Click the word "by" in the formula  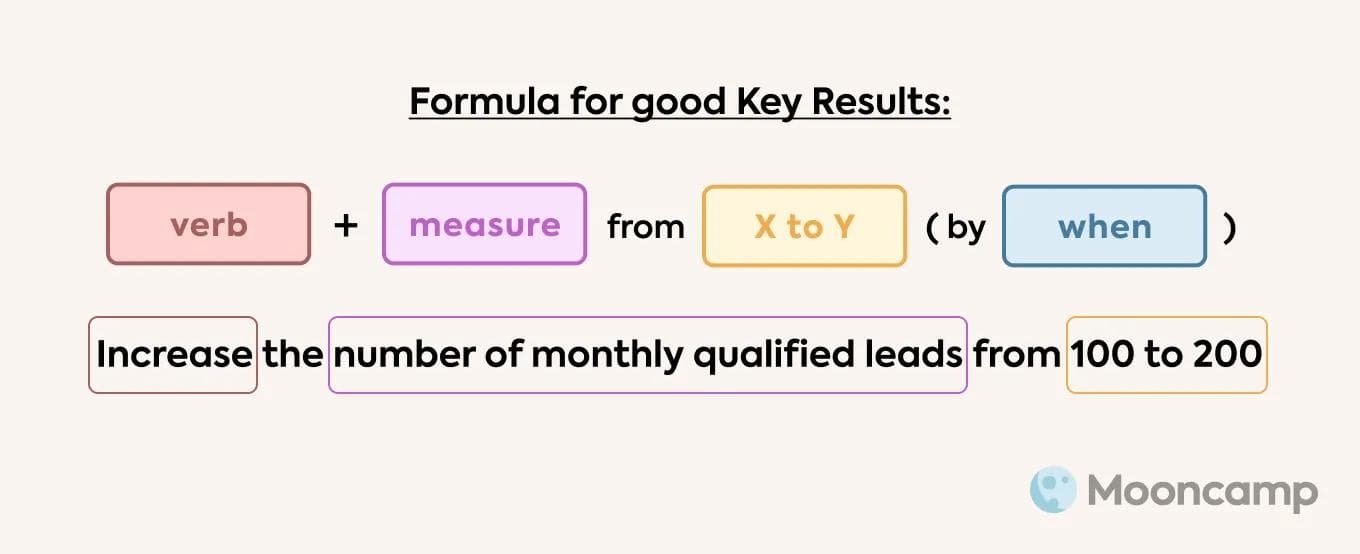tap(966, 228)
